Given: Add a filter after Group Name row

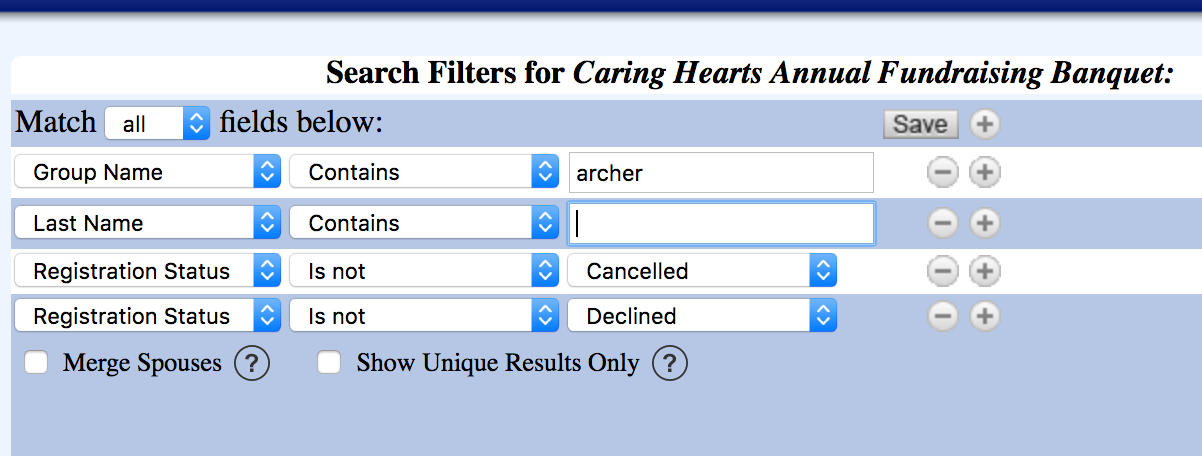Looking at the screenshot, I should click(x=985, y=173).
